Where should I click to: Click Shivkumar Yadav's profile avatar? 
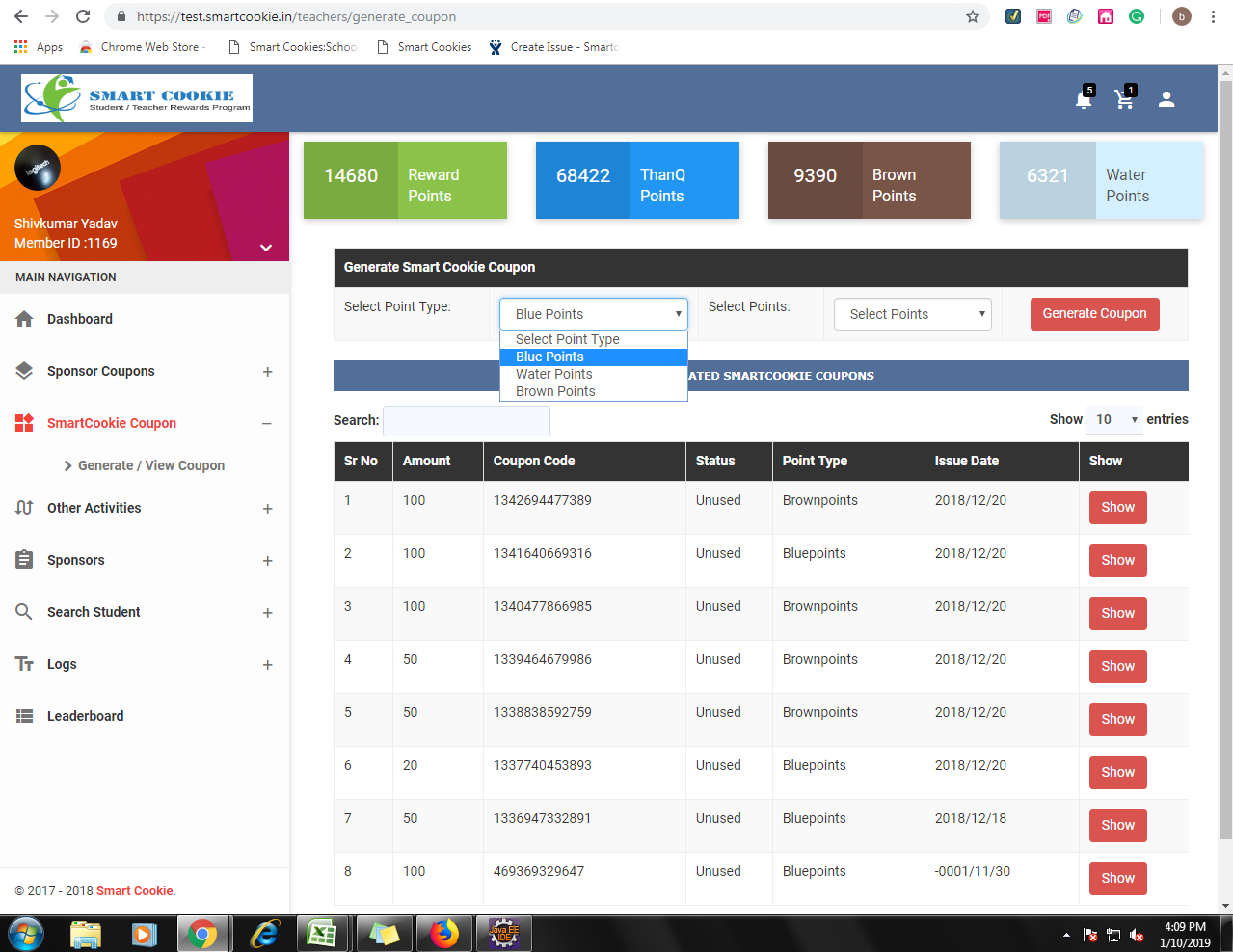click(x=38, y=168)
